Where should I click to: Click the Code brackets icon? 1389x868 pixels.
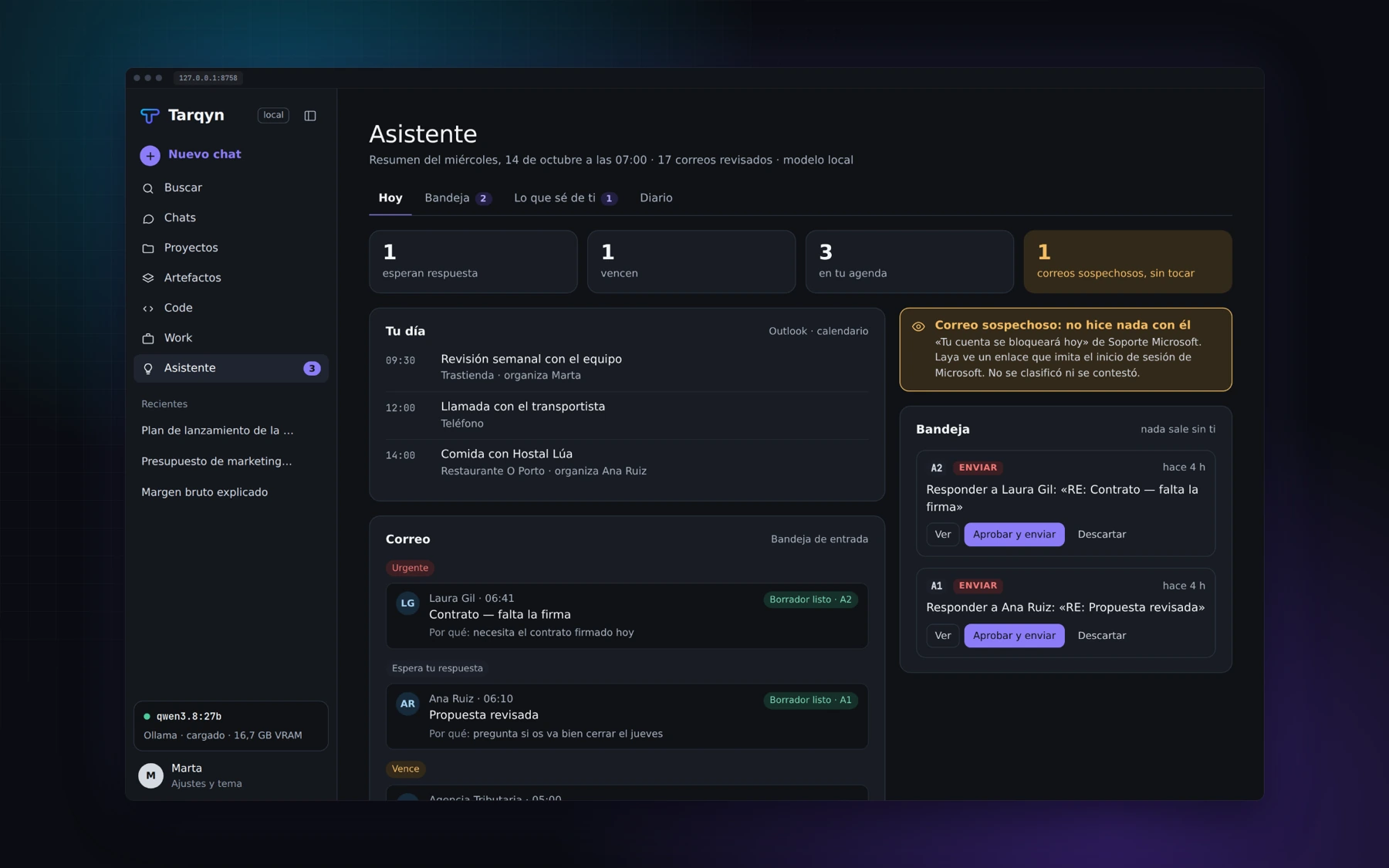pos(148,309)
